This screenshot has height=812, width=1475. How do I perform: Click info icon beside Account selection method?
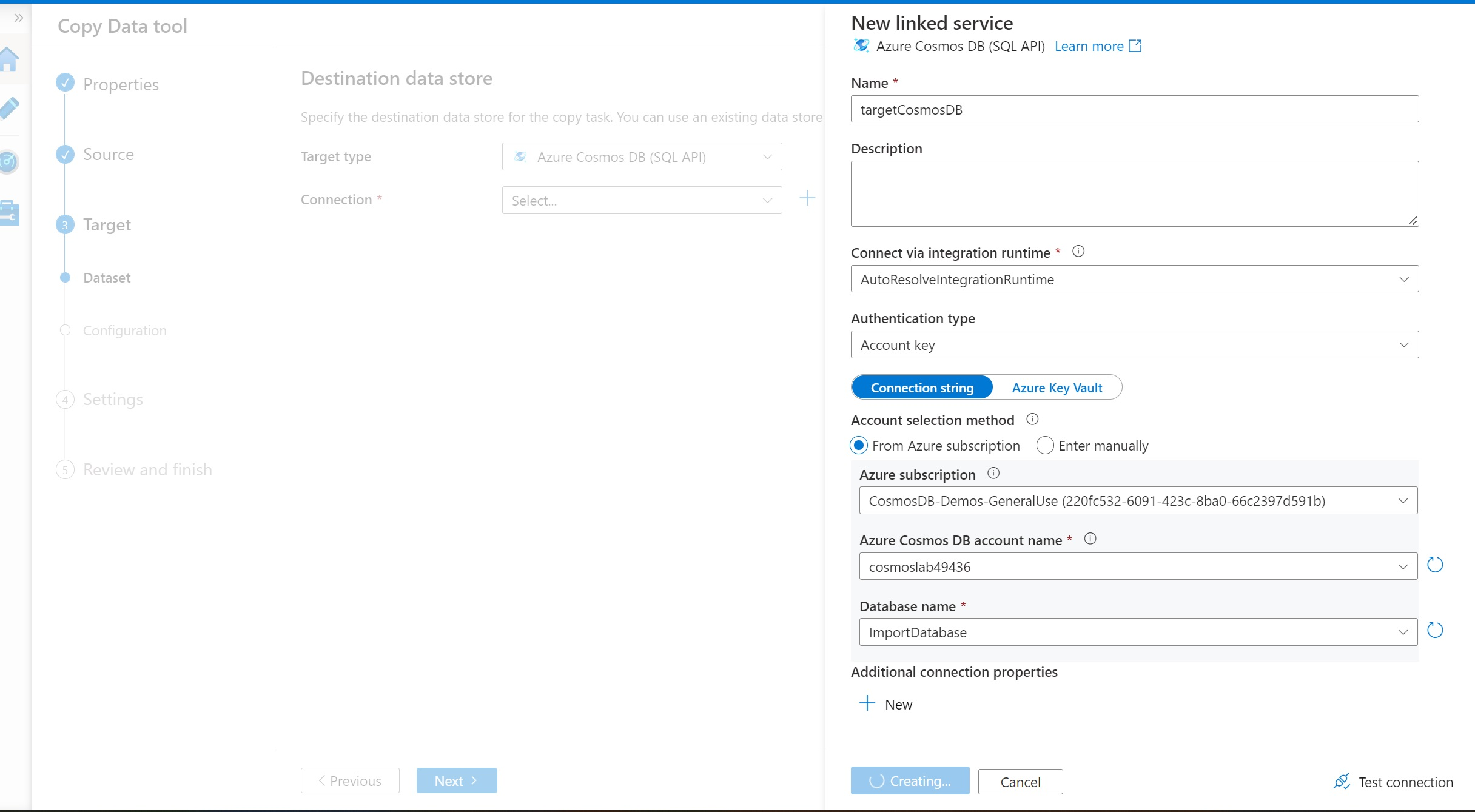coord(1032,419)
